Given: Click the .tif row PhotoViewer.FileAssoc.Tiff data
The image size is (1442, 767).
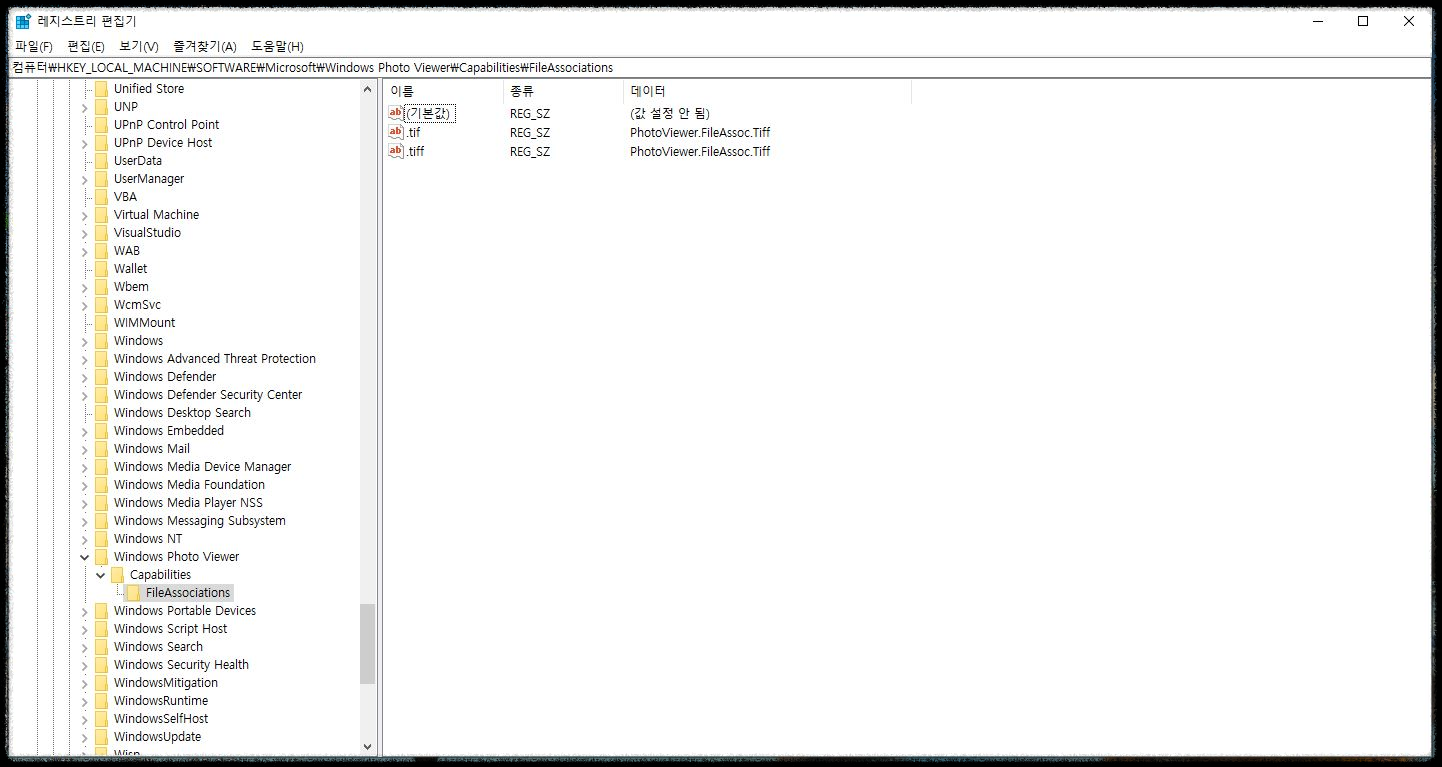Looking at the screenshot, I should coord(700,132).
